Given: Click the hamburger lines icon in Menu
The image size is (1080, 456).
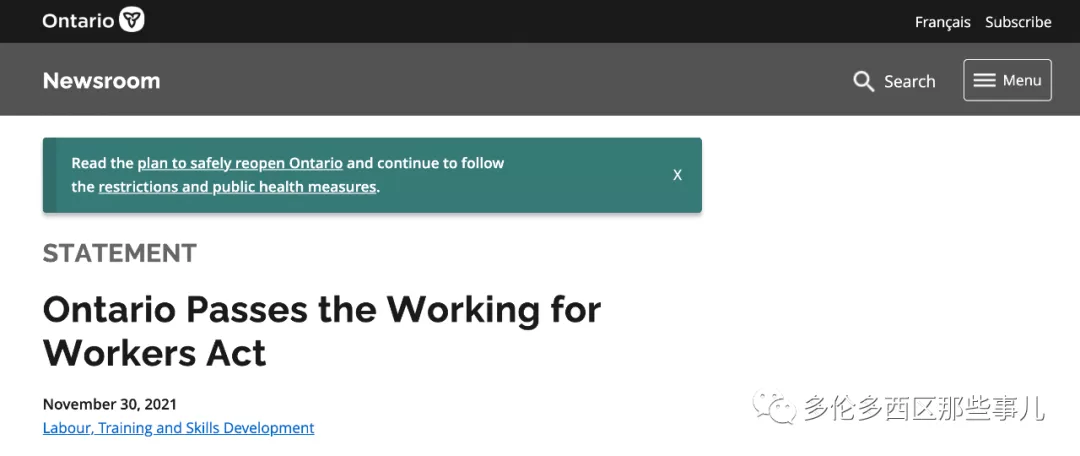Looking at the screenshot, I should [x=984, y=80].
